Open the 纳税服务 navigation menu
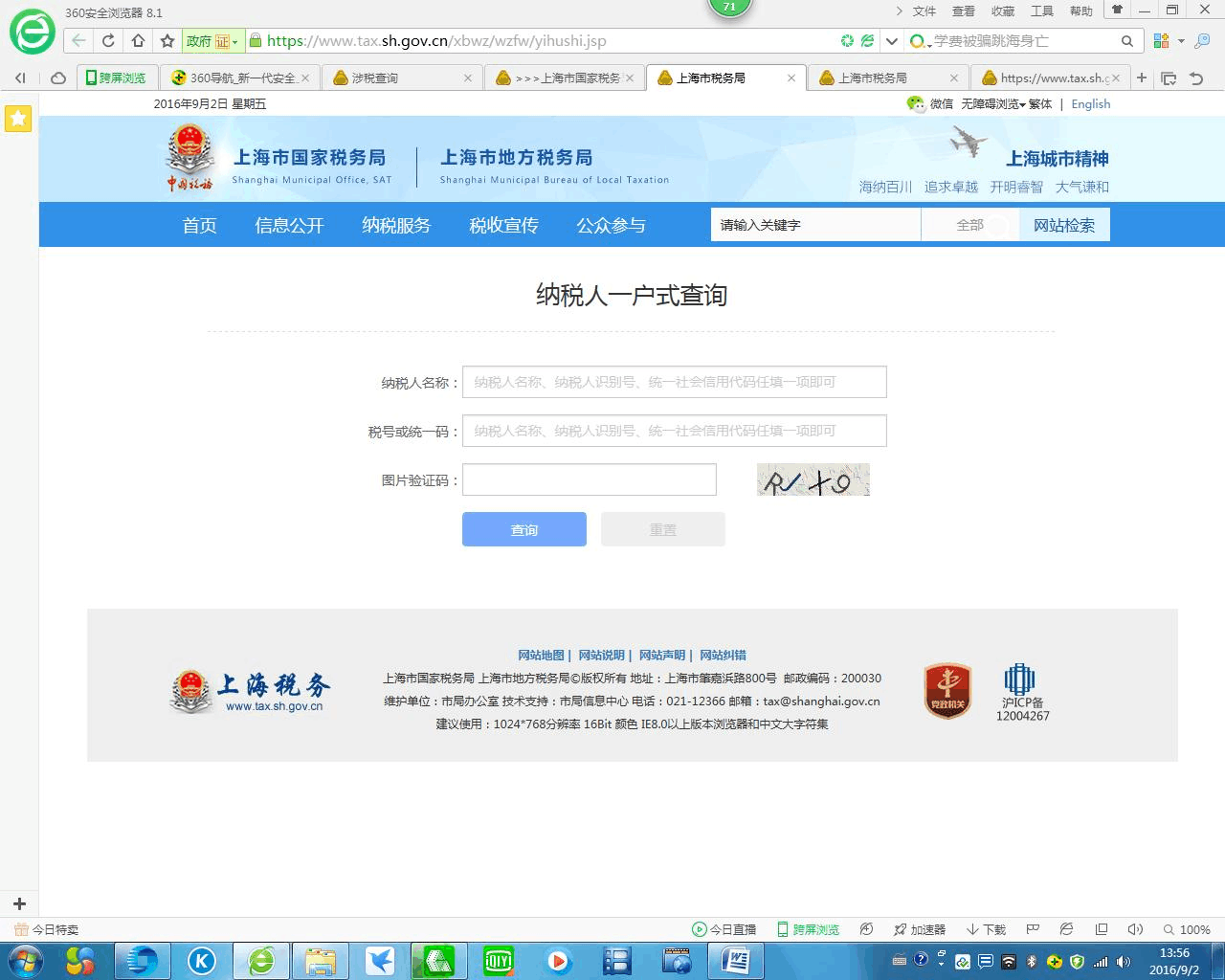This screenshot has width=1225, height=980. click(x=396, y=225)
